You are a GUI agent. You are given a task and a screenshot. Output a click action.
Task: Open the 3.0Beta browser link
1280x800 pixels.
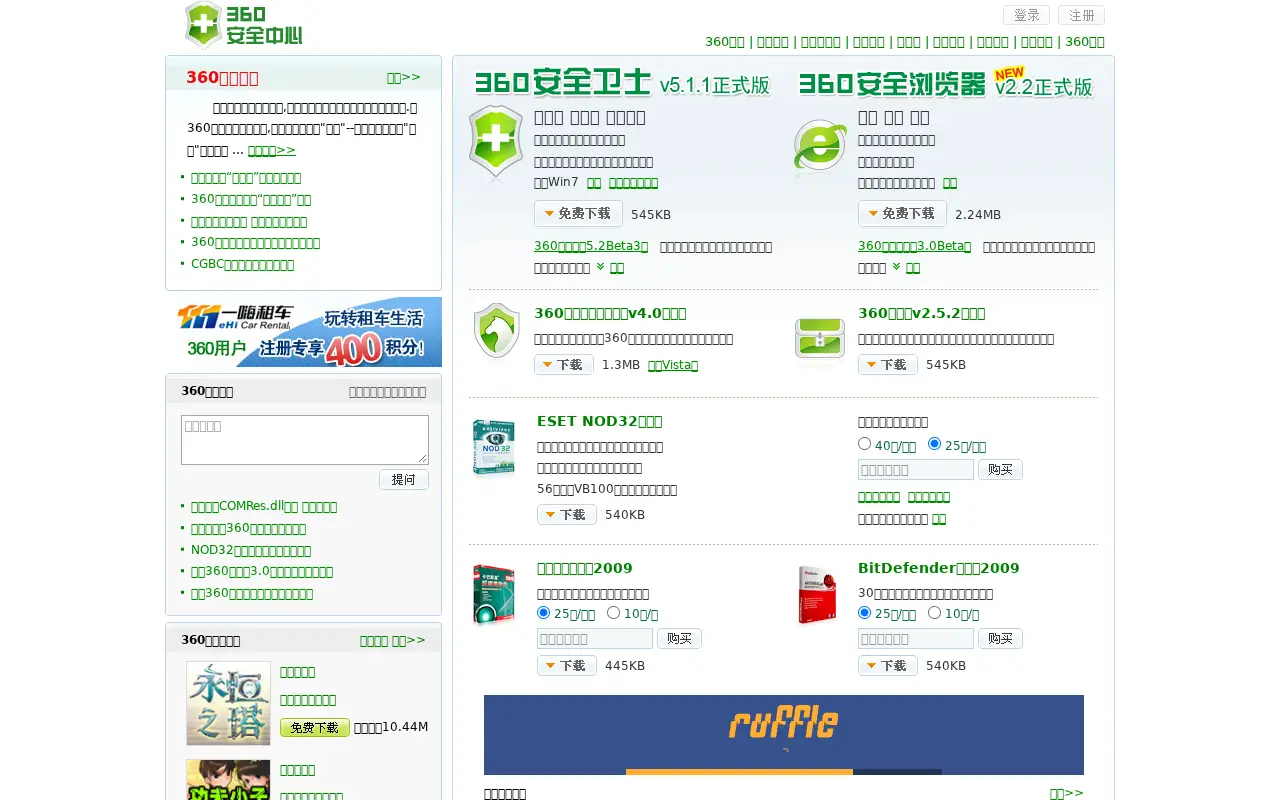tap(915, 246)
